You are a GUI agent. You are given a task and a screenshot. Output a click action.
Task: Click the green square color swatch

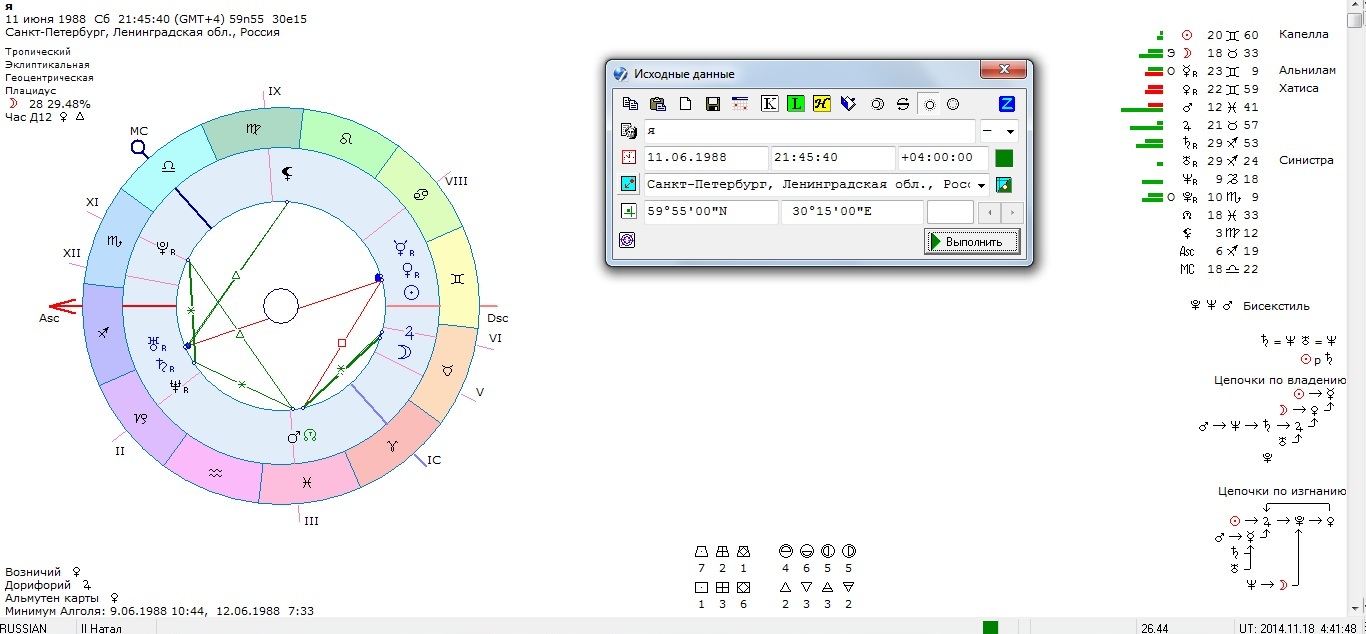[x=1004, y=158]
